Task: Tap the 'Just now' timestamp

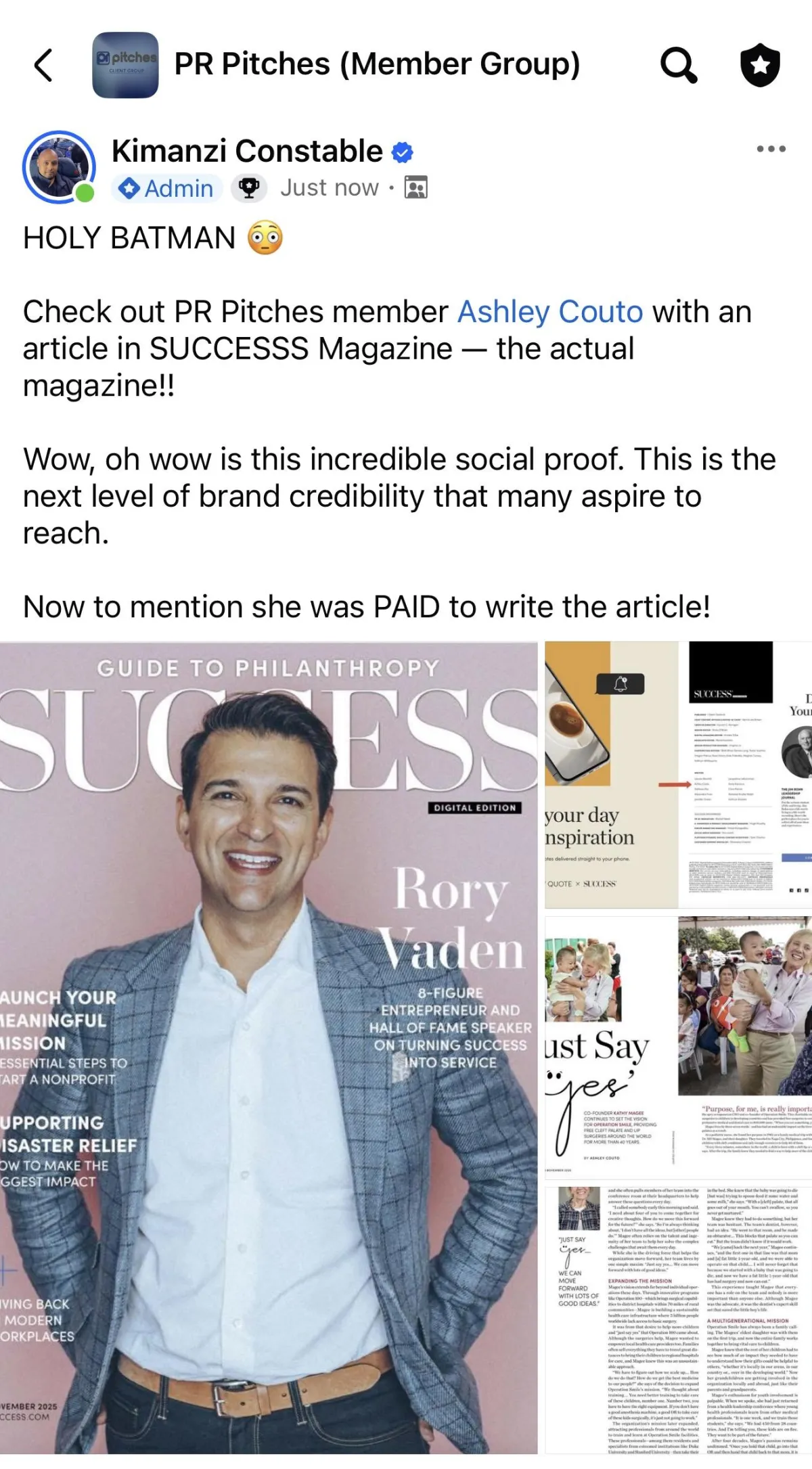Action: [330, 187]
